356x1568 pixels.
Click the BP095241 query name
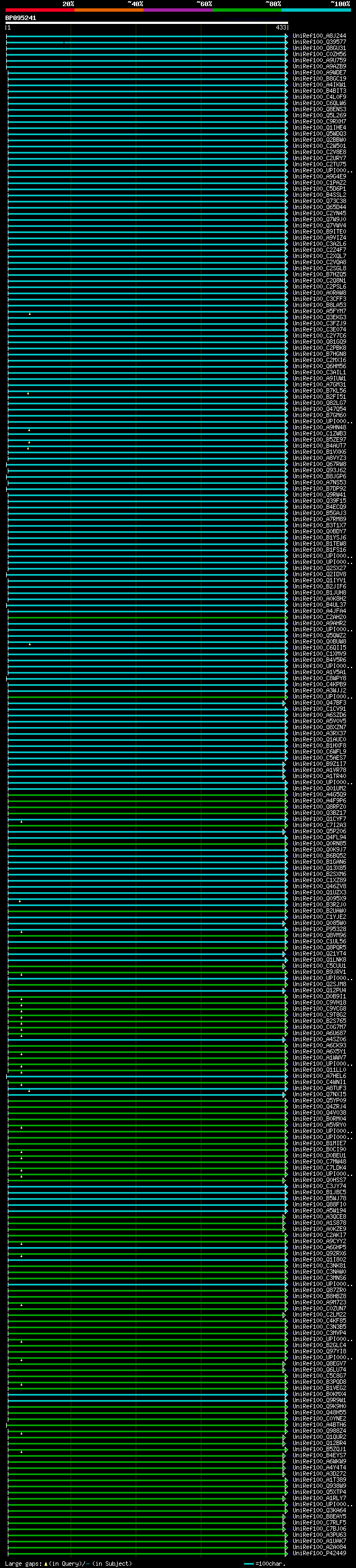[21, 18]
